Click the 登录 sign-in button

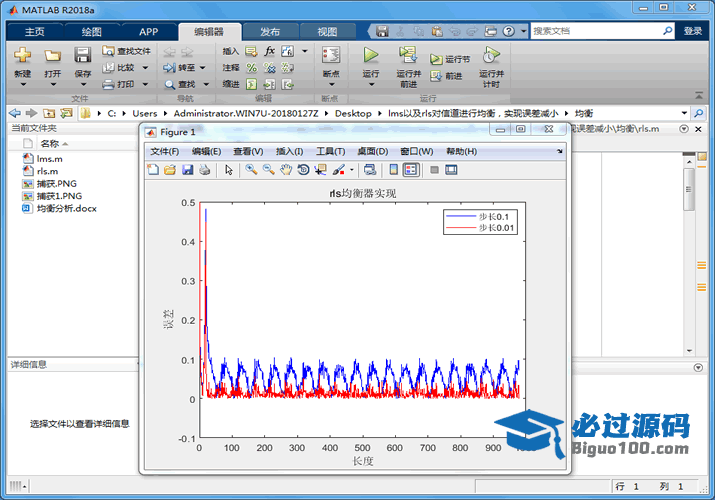693,31
